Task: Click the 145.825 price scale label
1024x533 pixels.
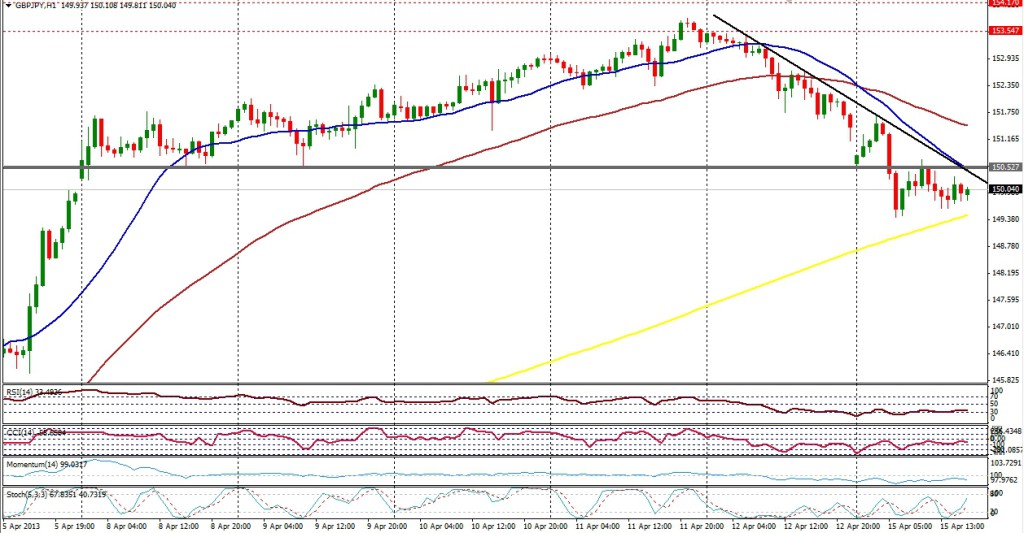Action: click(x=1005, y=380)
